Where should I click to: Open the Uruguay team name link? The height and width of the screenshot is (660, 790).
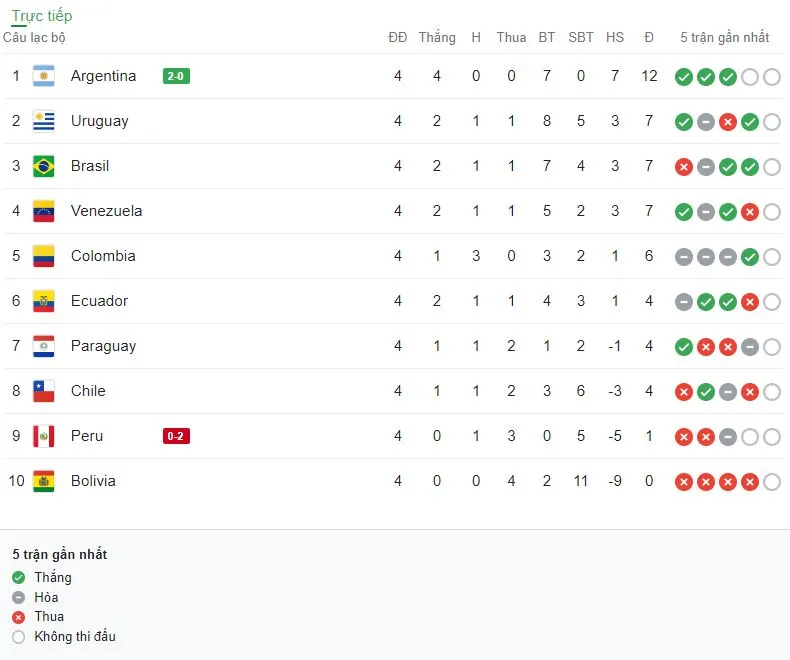100,121
